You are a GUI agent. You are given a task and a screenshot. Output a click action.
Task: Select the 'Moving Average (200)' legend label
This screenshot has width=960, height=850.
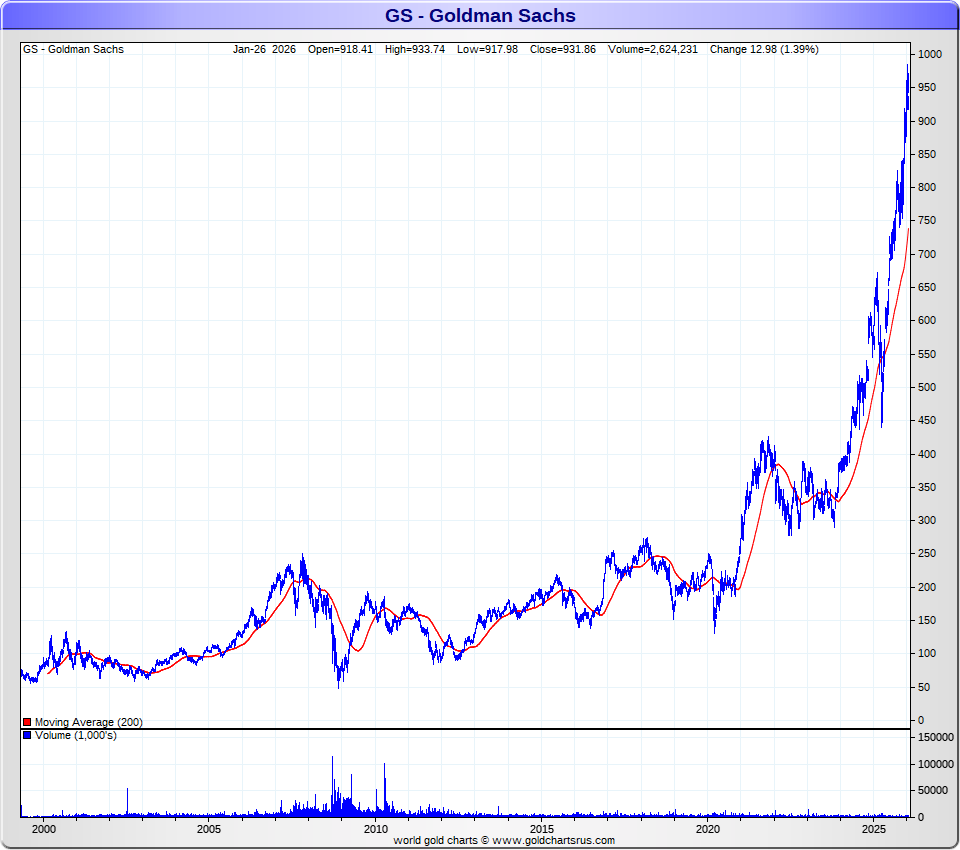[x=89, y=722]
